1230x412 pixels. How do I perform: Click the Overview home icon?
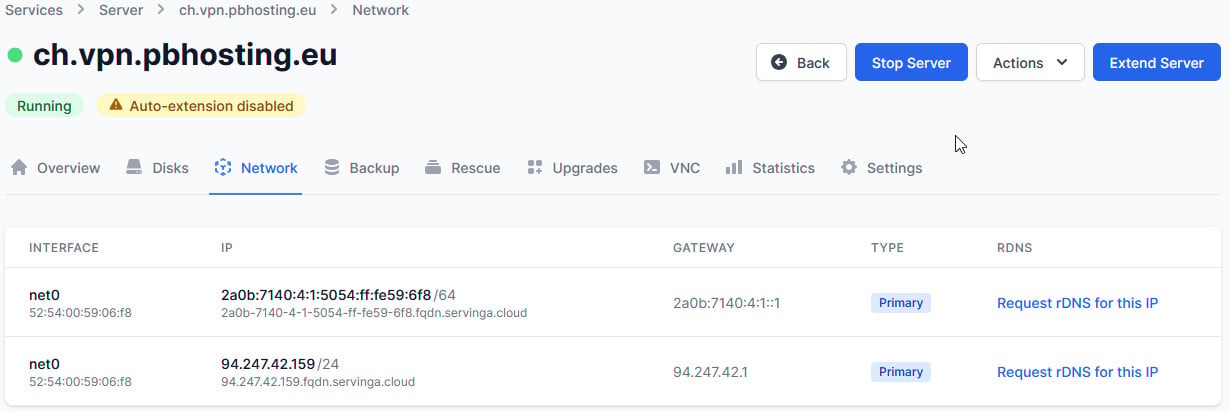(19, 168)
